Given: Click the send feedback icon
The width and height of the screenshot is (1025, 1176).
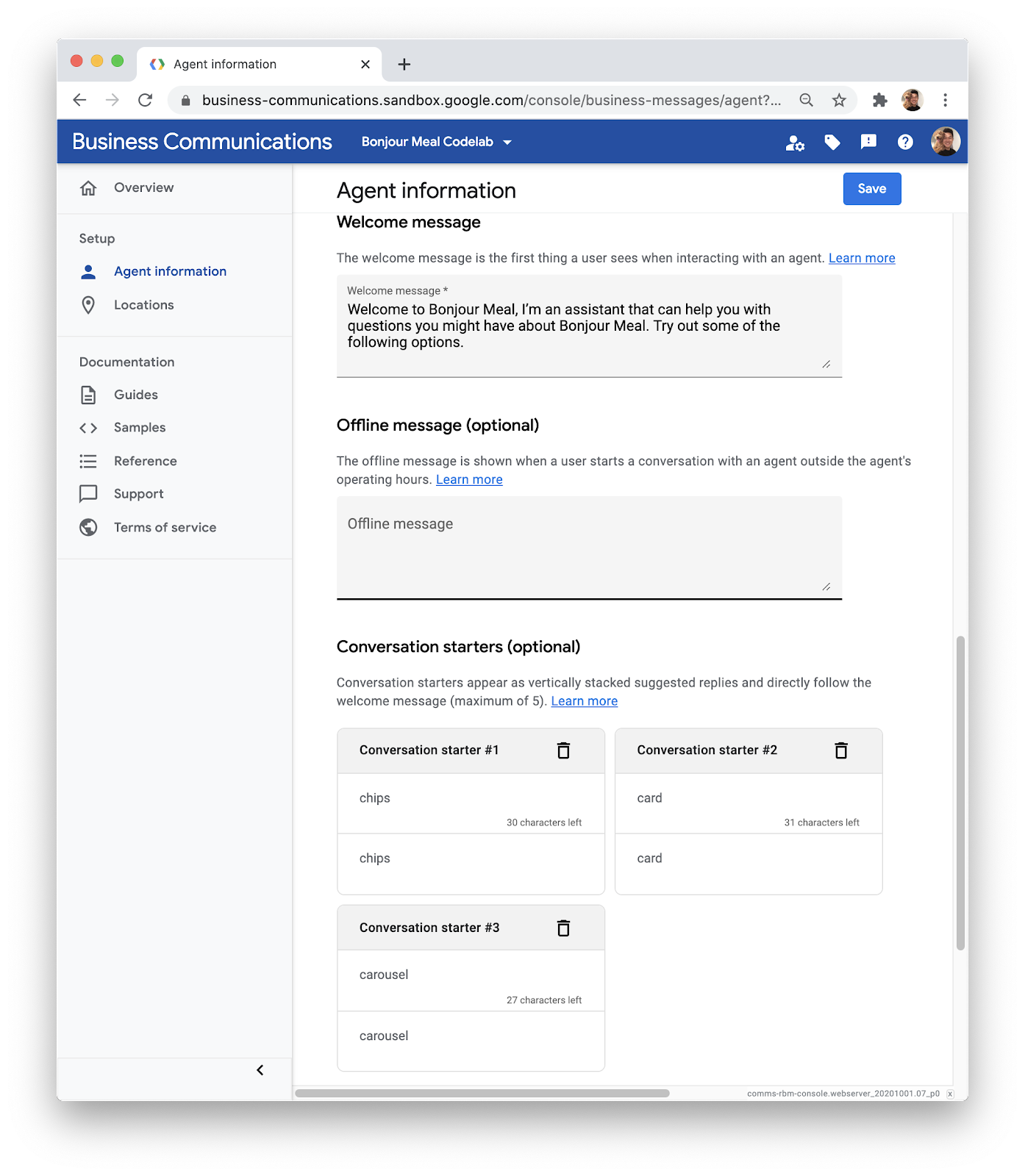Looking at the screenshot, I should pyautogui.click(x=868, y=142).
